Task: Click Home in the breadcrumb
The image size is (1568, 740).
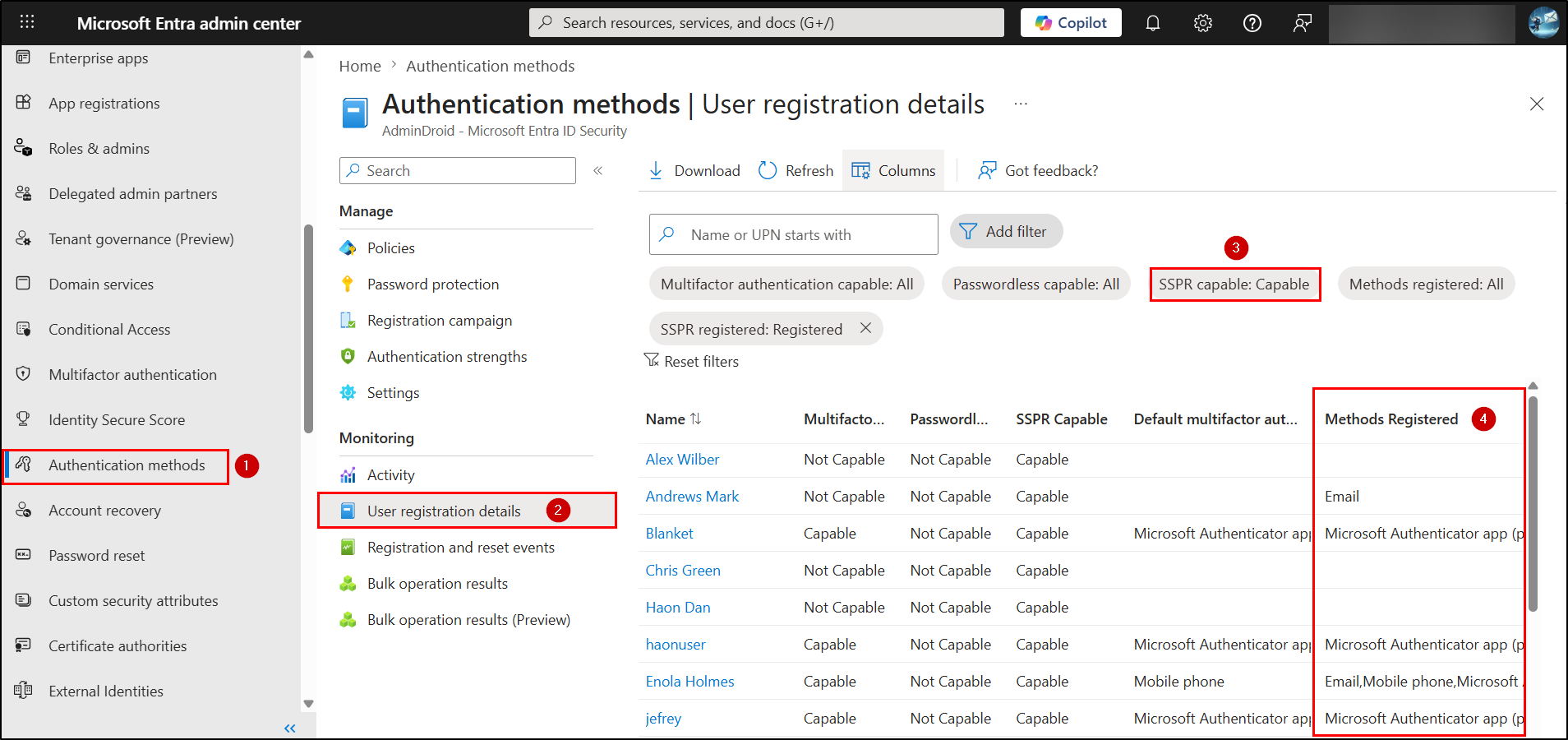Action: (x=360, y=67)
